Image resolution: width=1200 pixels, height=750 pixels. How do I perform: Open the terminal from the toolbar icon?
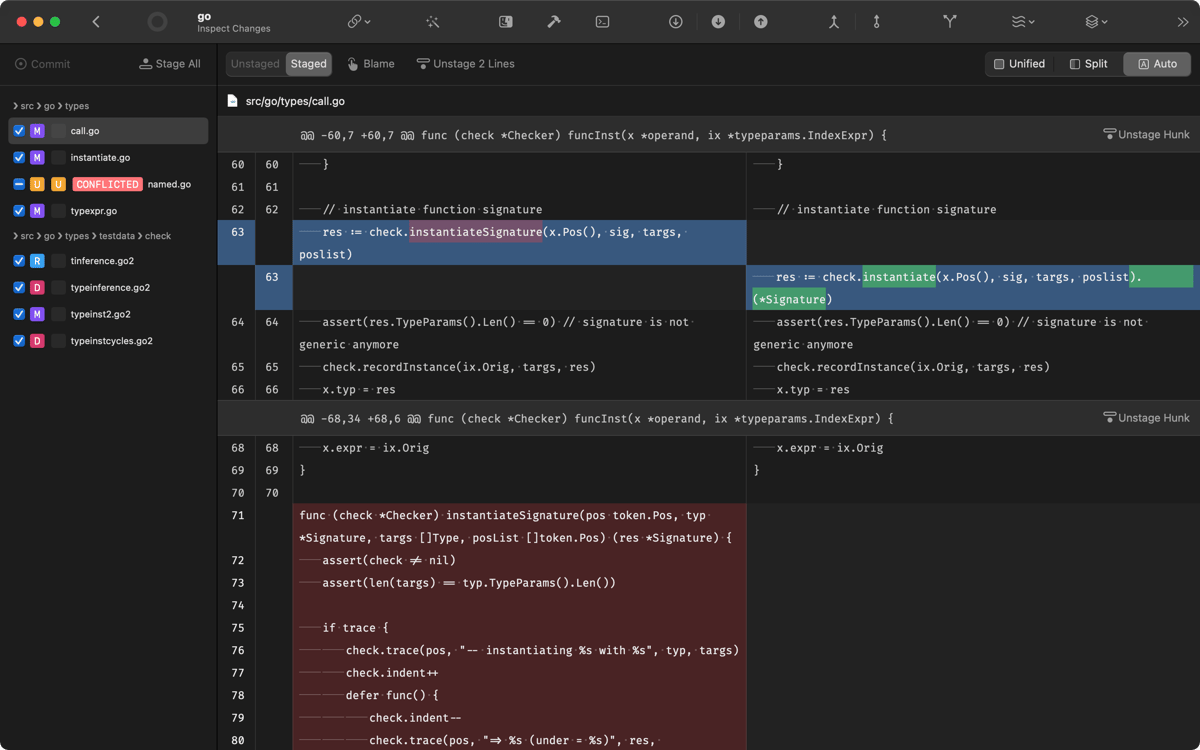tap(602, 22)
